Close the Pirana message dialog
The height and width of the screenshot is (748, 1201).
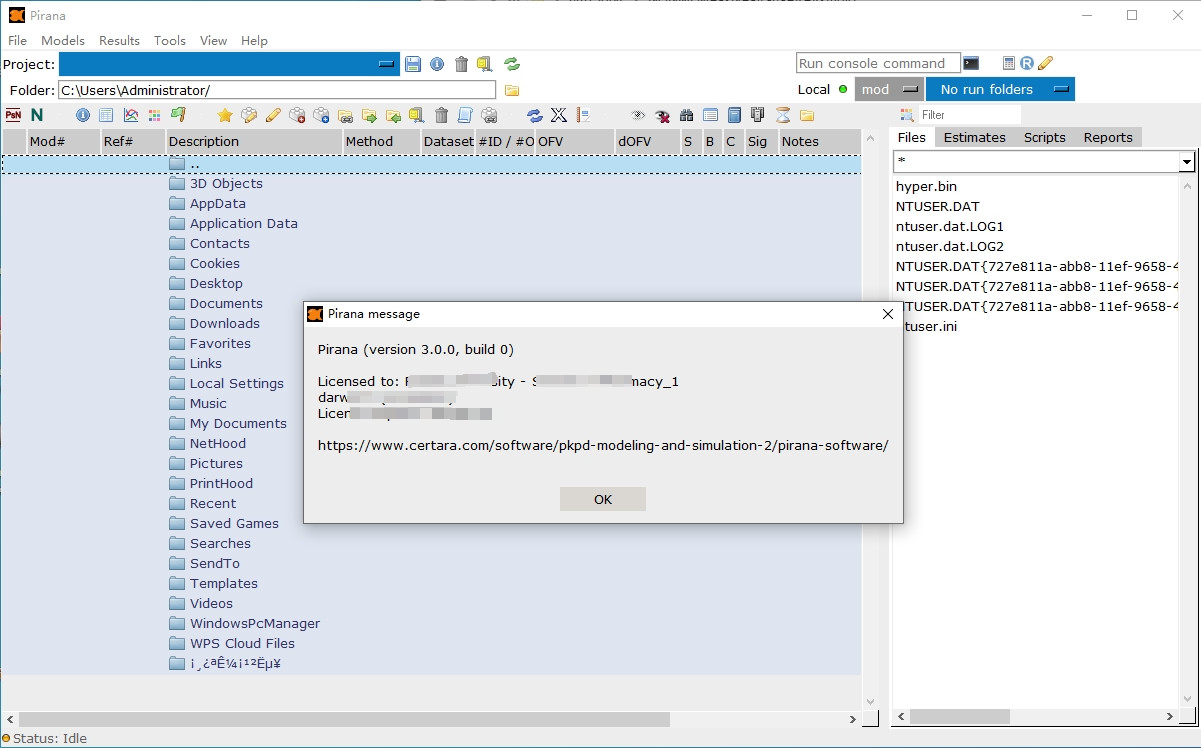point(887,314)
